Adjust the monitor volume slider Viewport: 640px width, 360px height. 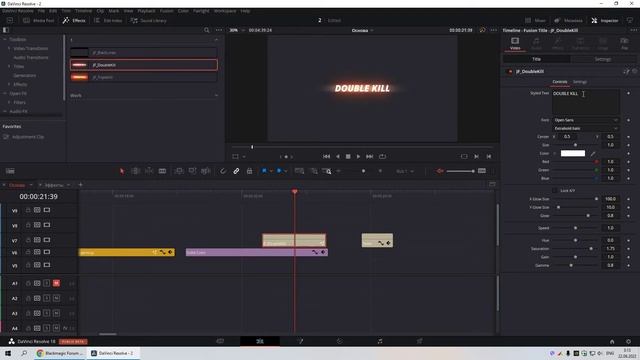460,171
